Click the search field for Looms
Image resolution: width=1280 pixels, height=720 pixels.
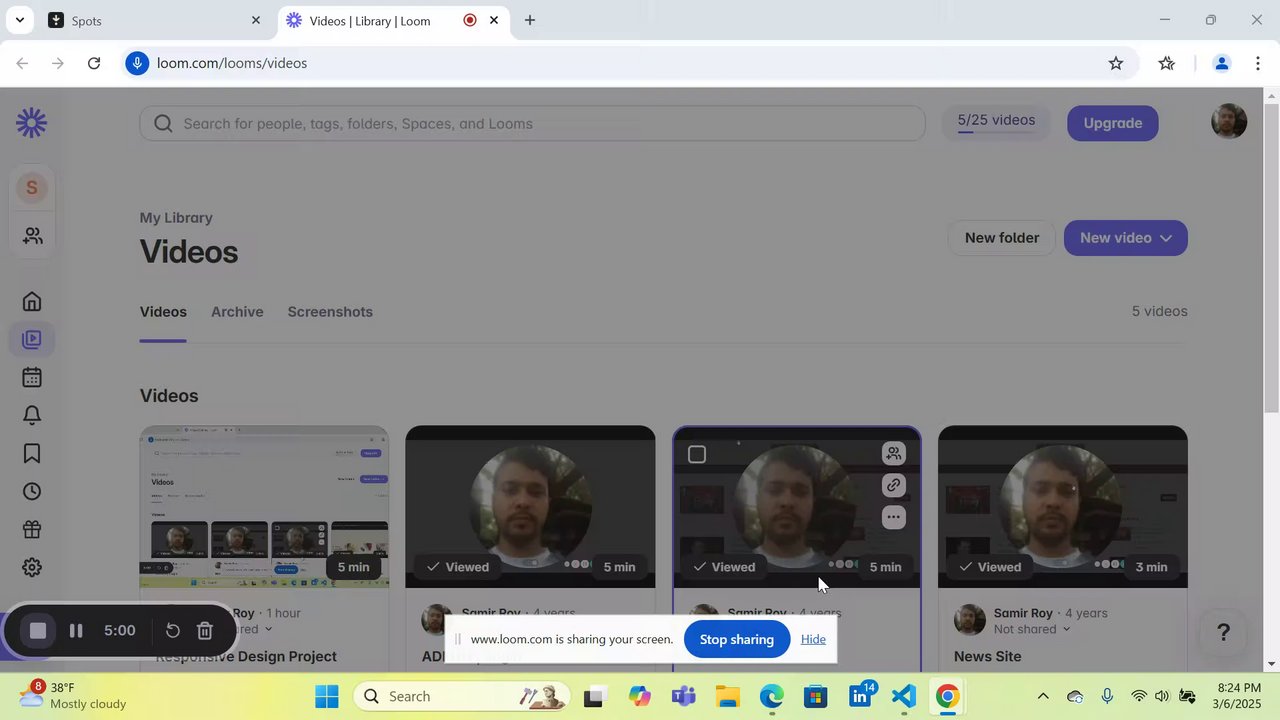click(x=532, y=124)
